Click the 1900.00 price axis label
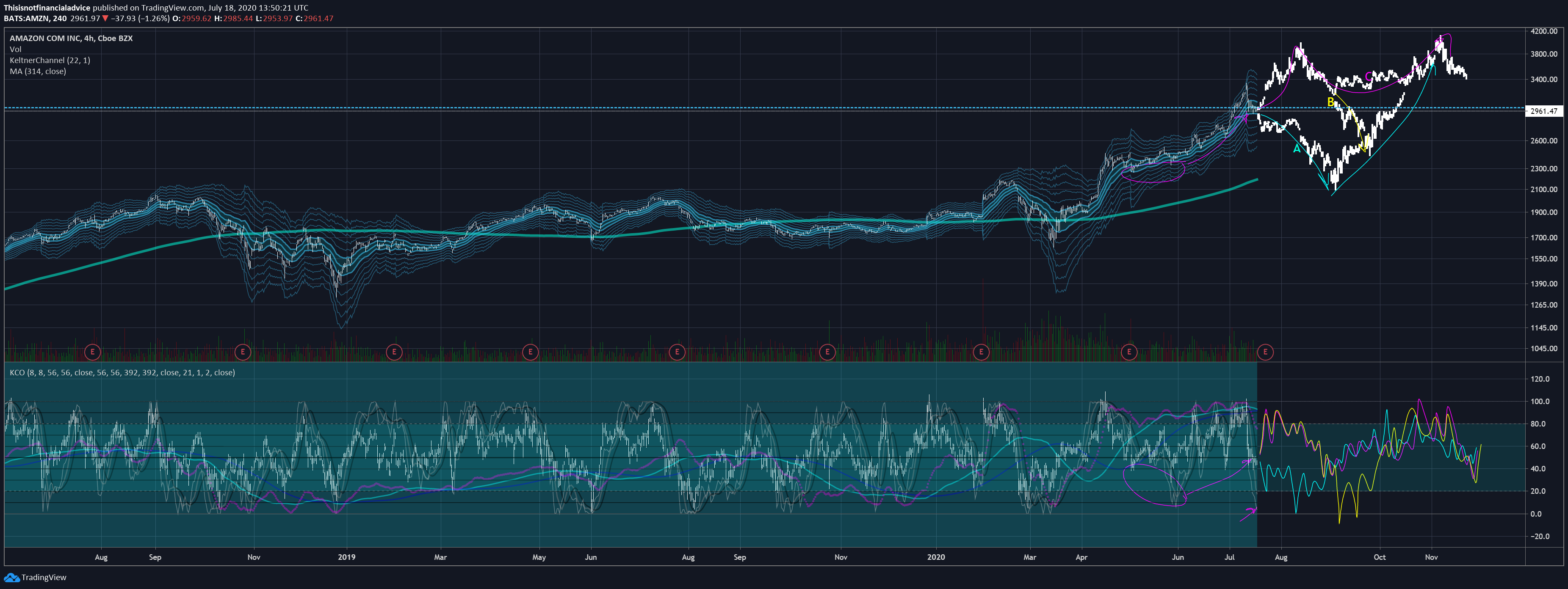Image resolution: width=1568 pixels, height=589 pixels. (1544, 212)
